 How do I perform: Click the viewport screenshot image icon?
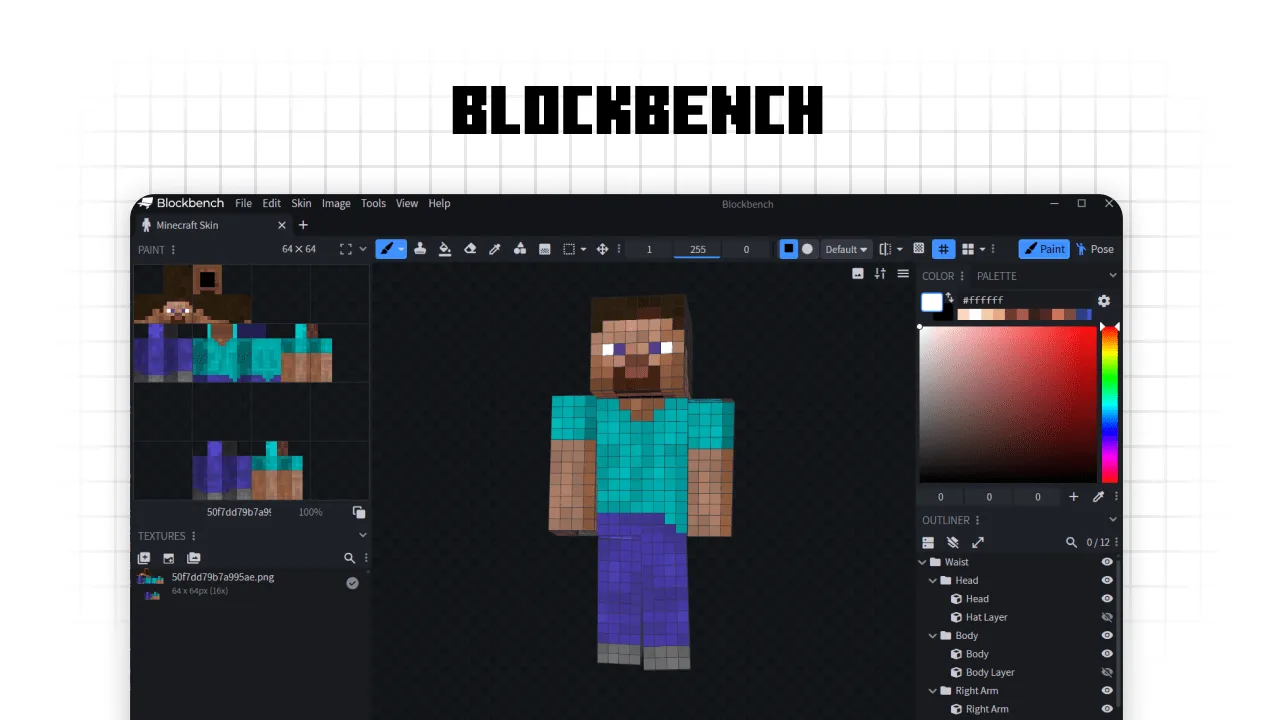pos(858,273)
